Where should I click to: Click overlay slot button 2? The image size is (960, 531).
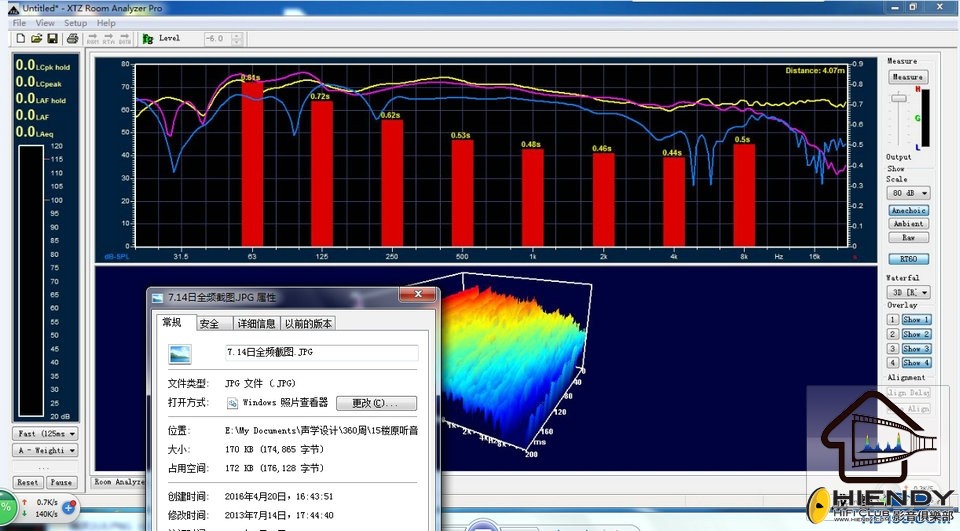(893, 334)
